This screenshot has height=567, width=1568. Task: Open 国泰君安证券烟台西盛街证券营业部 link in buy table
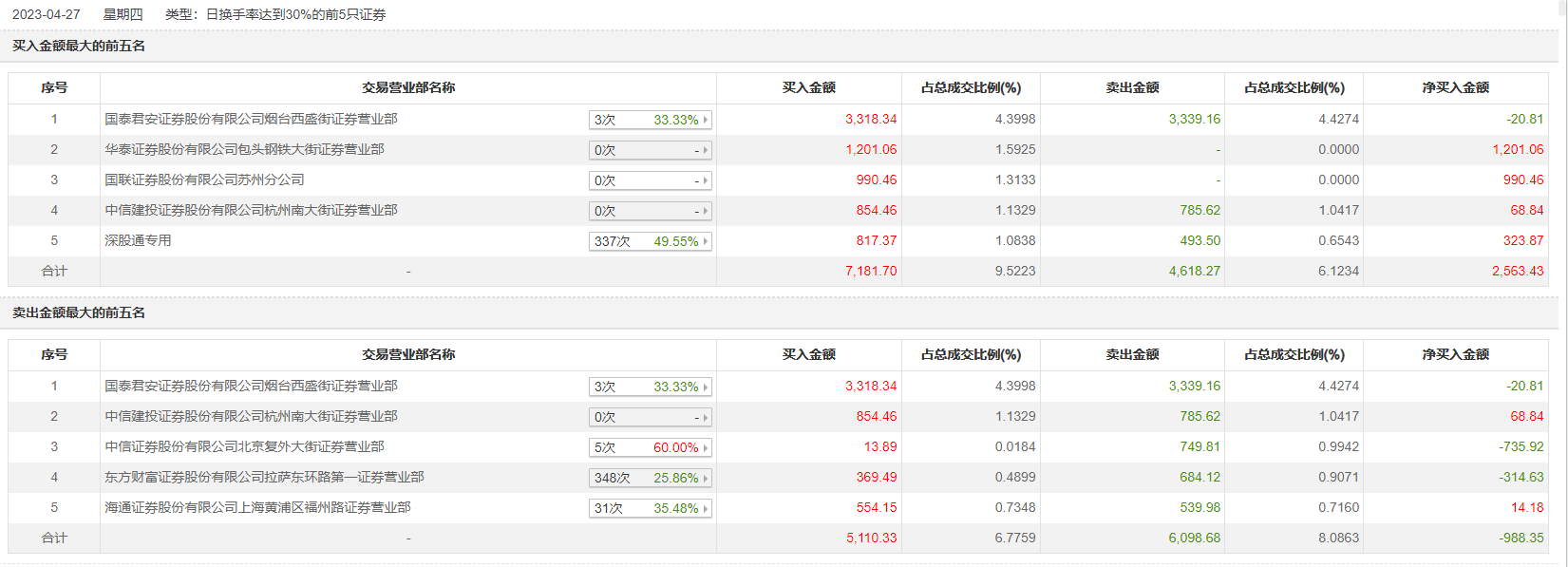[x=251, y=119]
